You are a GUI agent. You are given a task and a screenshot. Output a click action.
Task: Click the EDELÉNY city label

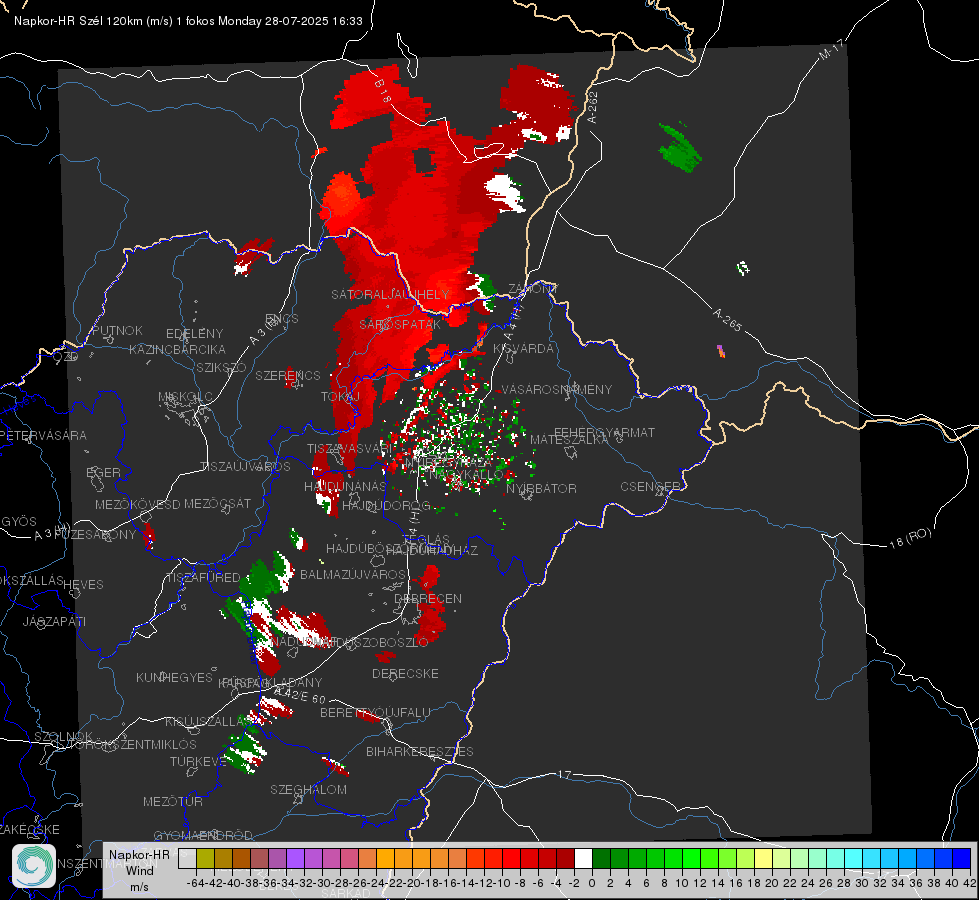(194, 334)
